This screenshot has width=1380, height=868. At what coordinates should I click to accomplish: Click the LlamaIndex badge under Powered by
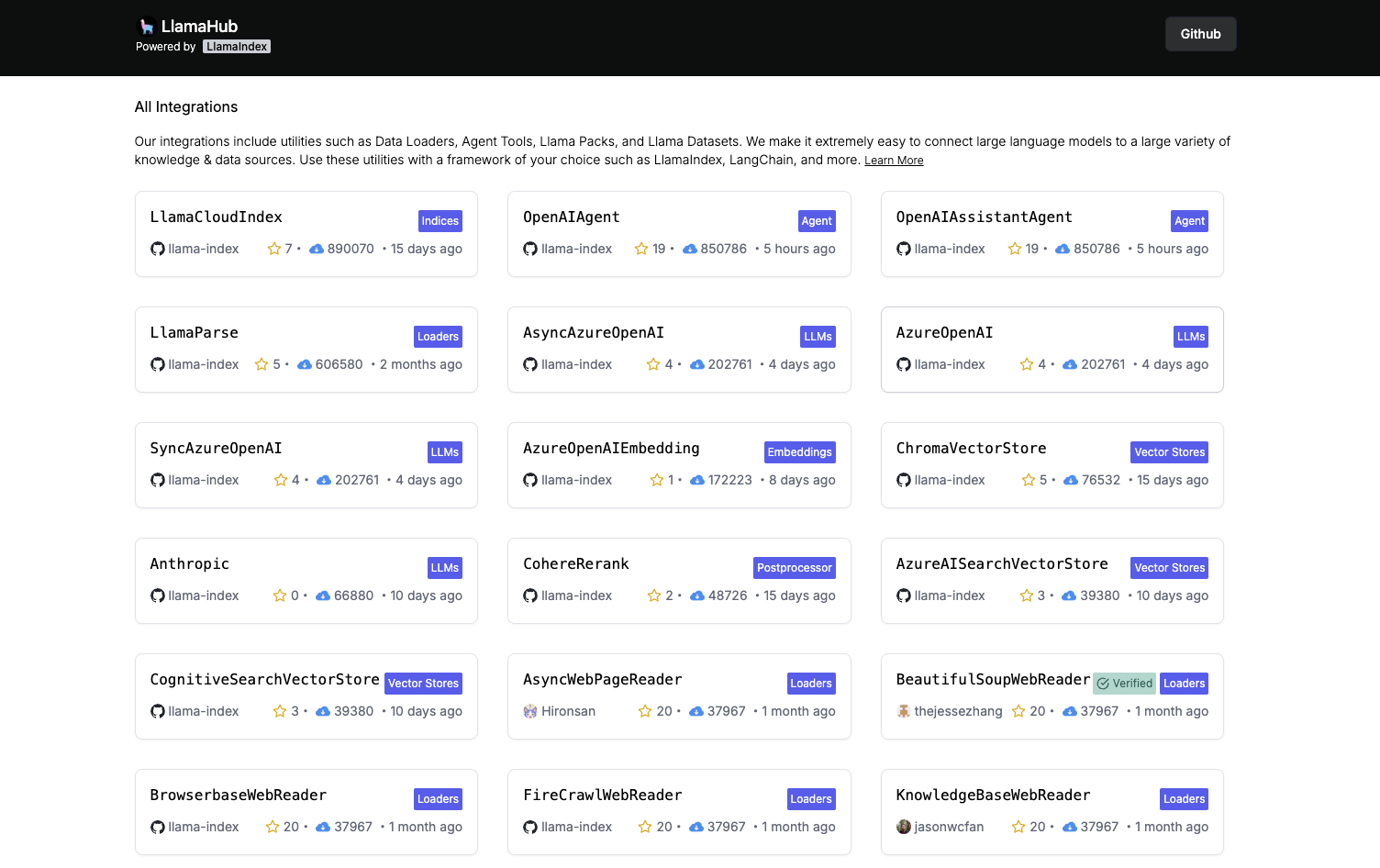[x=237, y=47]
